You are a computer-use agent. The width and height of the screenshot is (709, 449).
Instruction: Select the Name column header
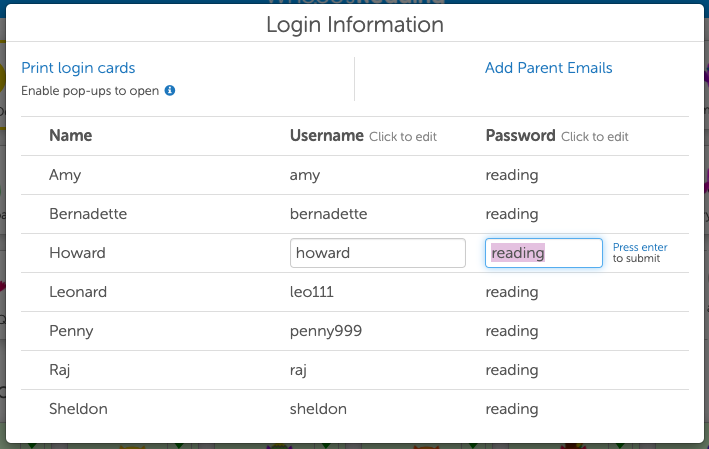(70, 136)
